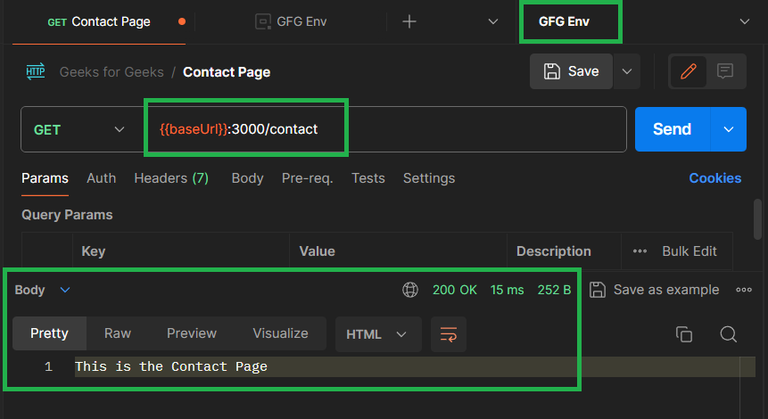Click the request panel vertical scrollbar
768x419 pixels.
coord(757,219)
